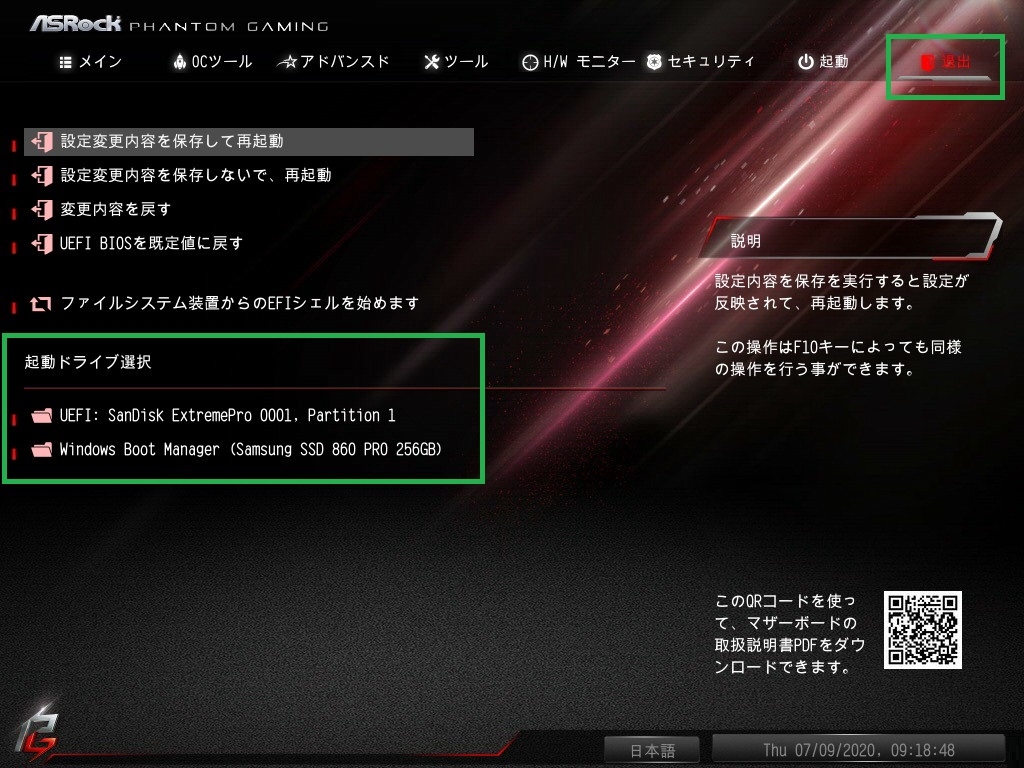The width and height of the screenshot is (1024, 768).
Task: Click the SanDisk ExtremePro folder icon
Action: [41, 415]
